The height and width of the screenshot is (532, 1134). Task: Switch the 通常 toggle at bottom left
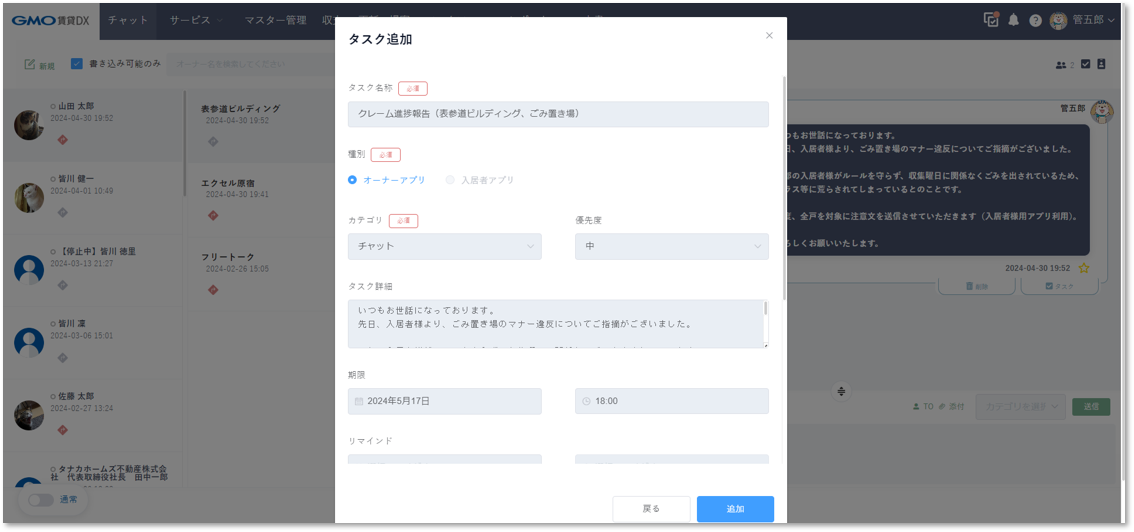coord(40,499)
